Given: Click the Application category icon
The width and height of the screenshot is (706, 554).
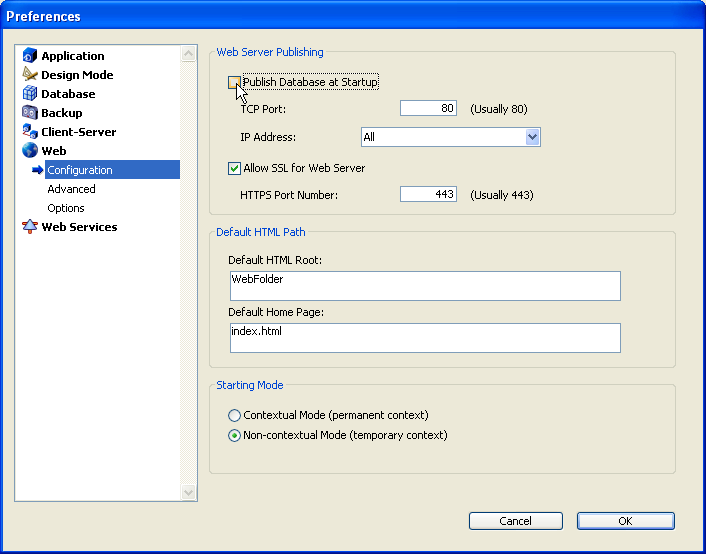Looking at the screenshot, I should (30, 56).
